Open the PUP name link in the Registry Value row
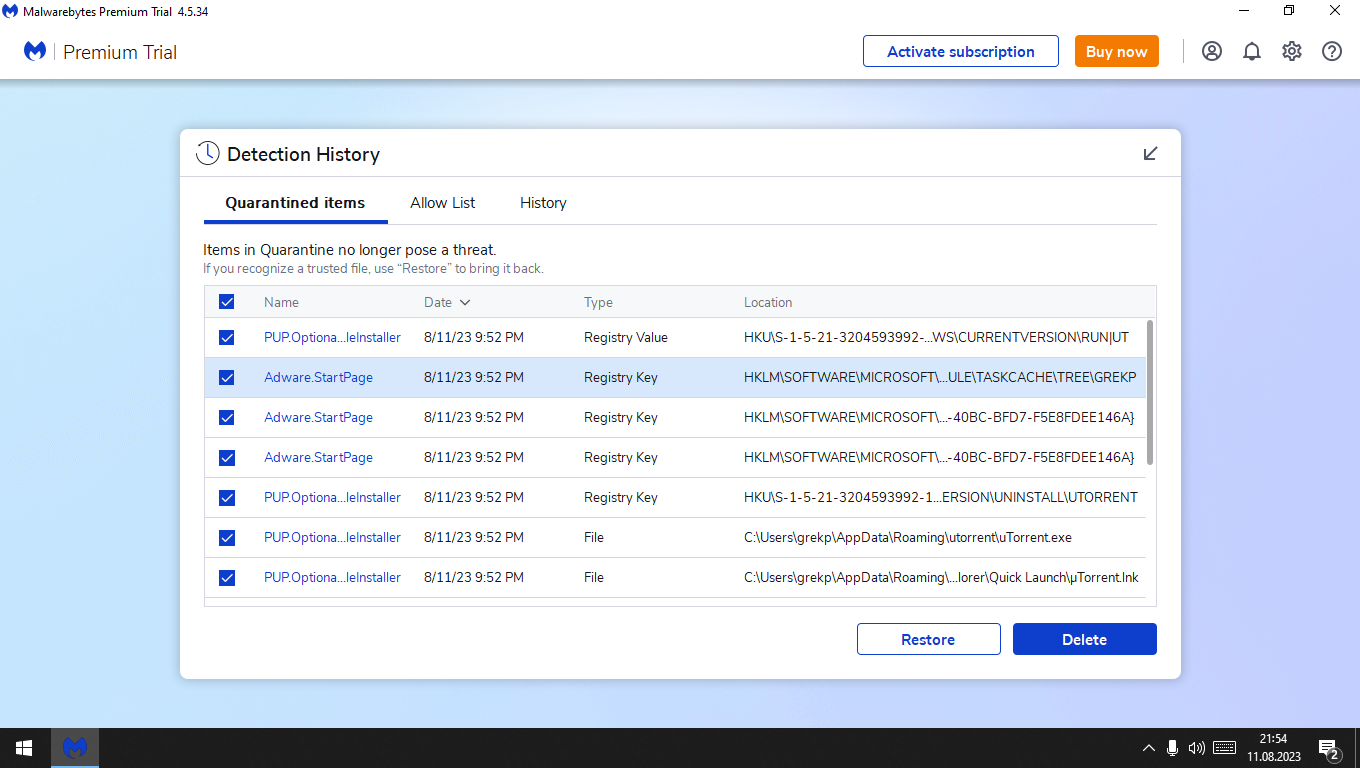 pos(332,338)
